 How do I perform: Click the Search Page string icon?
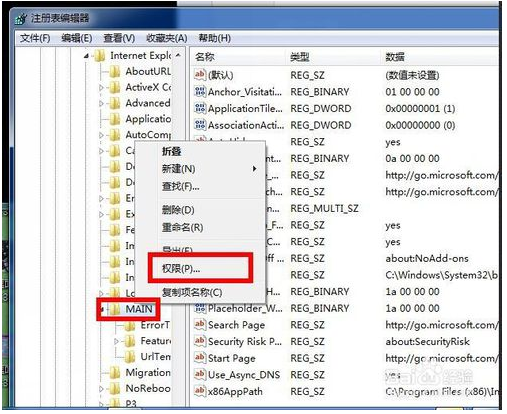(200, 324)
